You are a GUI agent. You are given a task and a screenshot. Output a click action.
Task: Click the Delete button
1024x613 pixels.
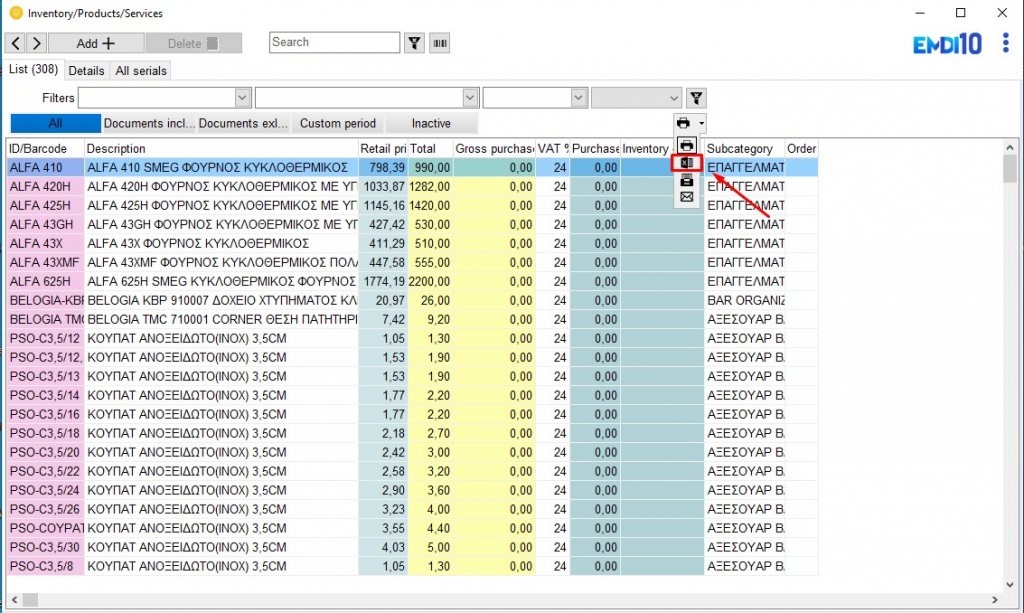193,43
